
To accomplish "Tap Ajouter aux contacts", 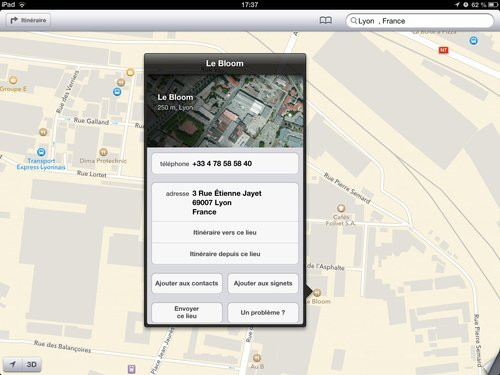I will click(187, 283).
